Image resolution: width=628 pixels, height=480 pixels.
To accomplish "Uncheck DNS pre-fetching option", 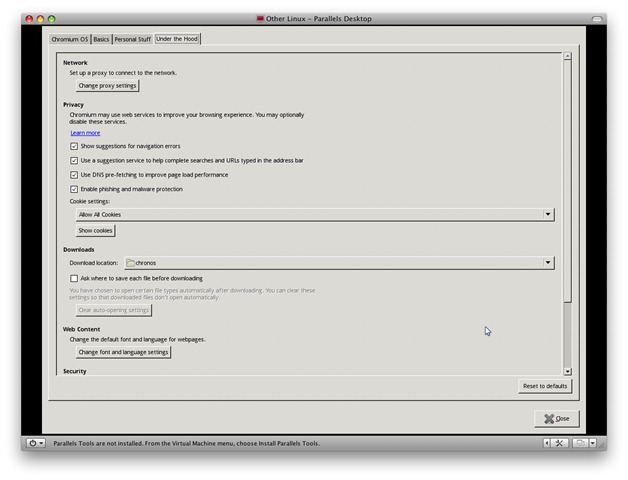I will [74, 175].
